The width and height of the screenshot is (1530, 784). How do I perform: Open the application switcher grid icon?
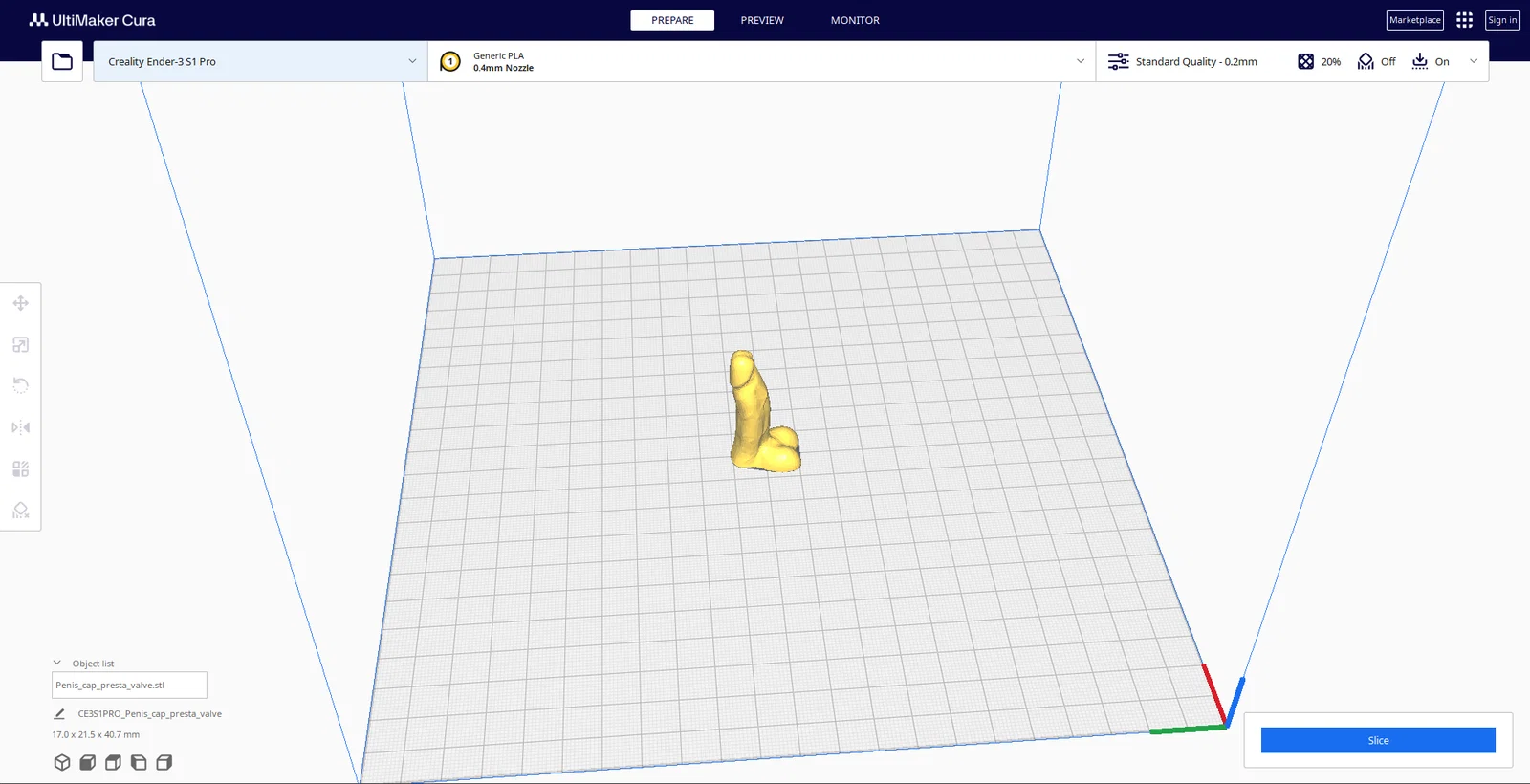[x=1464, y=20]
